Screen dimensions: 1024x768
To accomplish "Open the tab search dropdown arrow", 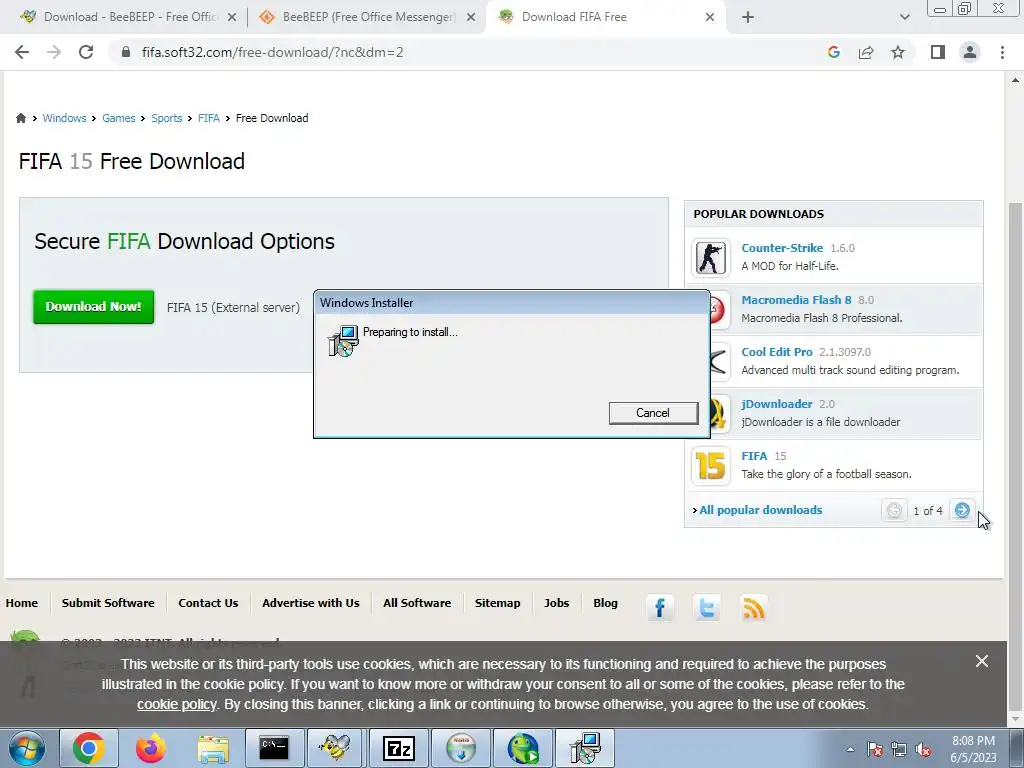I will pyautogui.click(x=904, y=17).
